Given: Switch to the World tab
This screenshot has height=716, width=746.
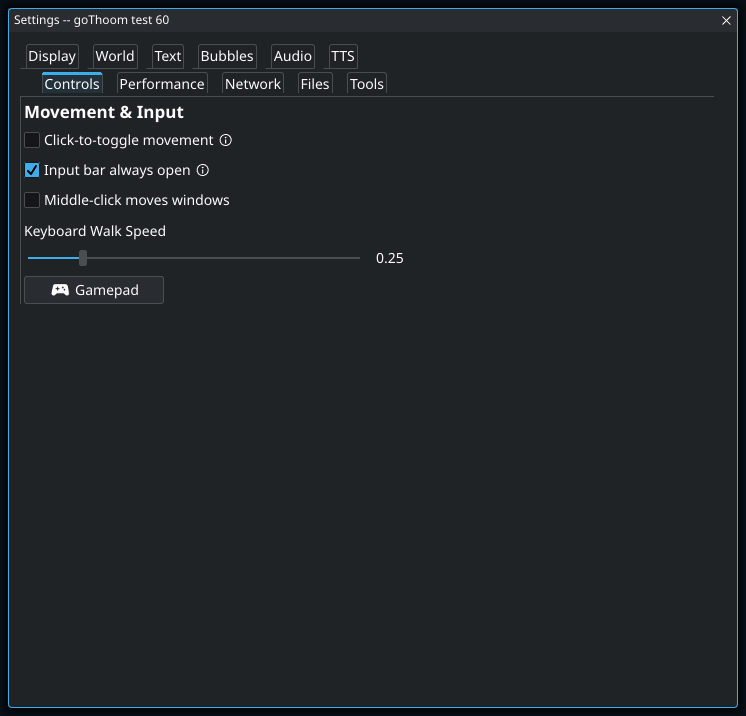Looking at the screenshot, I should [x=115, y=56].
